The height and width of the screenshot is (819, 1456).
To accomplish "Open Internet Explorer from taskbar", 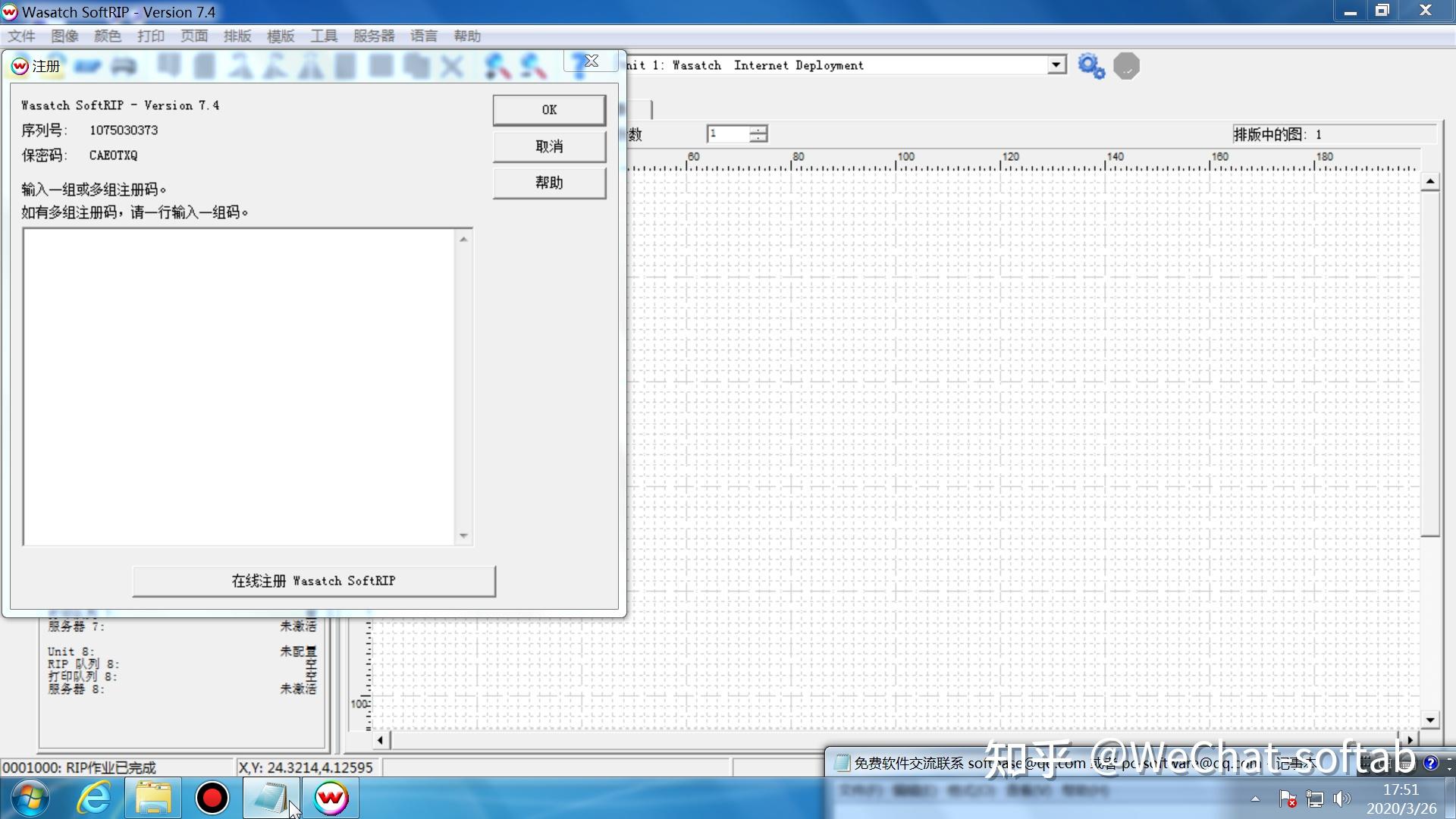I will 94,799.
